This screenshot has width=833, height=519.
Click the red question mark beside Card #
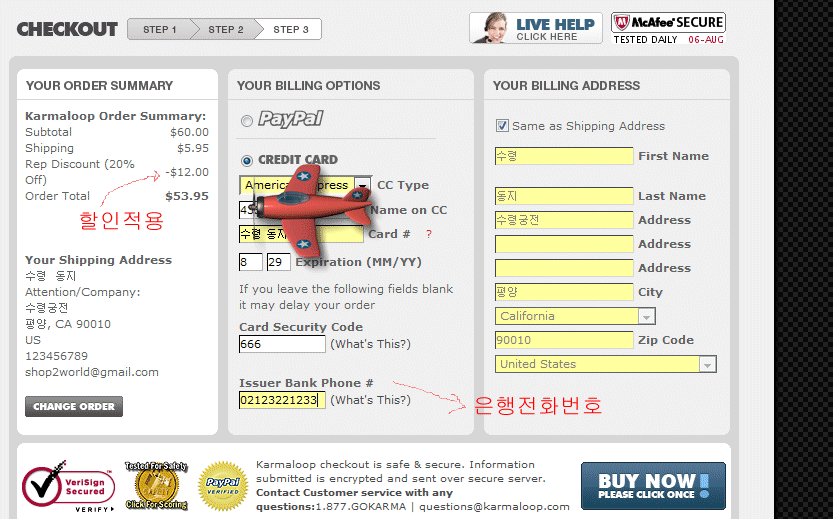429,234
